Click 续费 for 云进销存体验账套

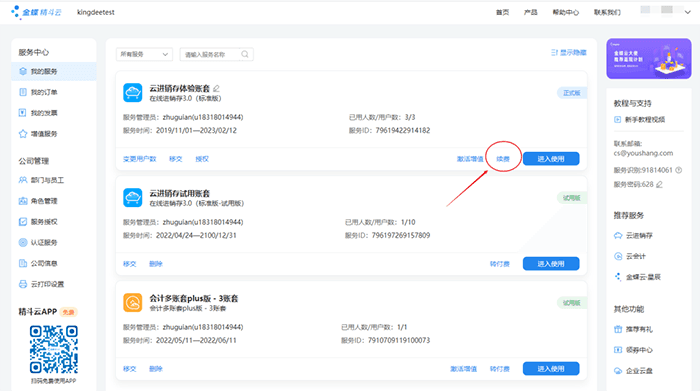(503, 159)
